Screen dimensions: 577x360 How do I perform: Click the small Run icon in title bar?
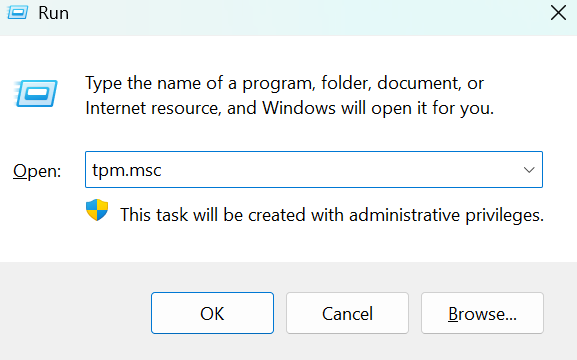click(18, 13)
